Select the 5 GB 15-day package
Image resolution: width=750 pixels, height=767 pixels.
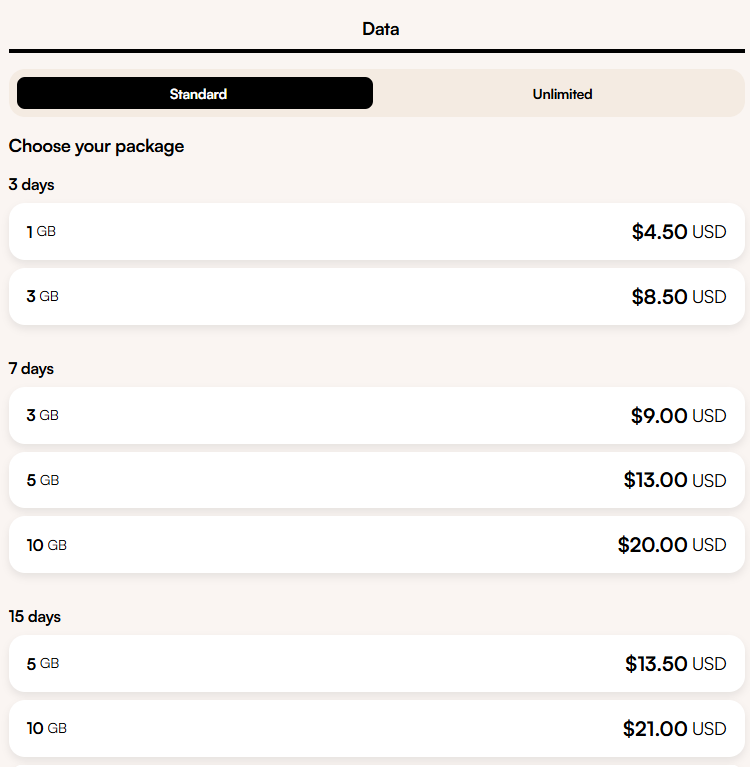(x=376, y=664)
